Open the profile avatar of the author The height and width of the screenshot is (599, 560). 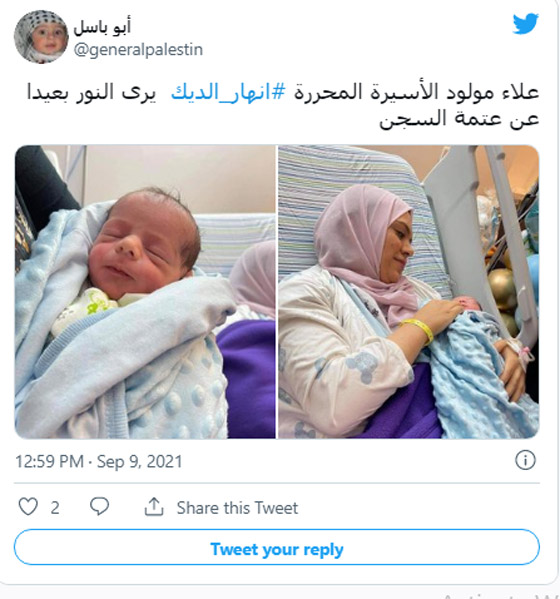[x=41, y=37]
